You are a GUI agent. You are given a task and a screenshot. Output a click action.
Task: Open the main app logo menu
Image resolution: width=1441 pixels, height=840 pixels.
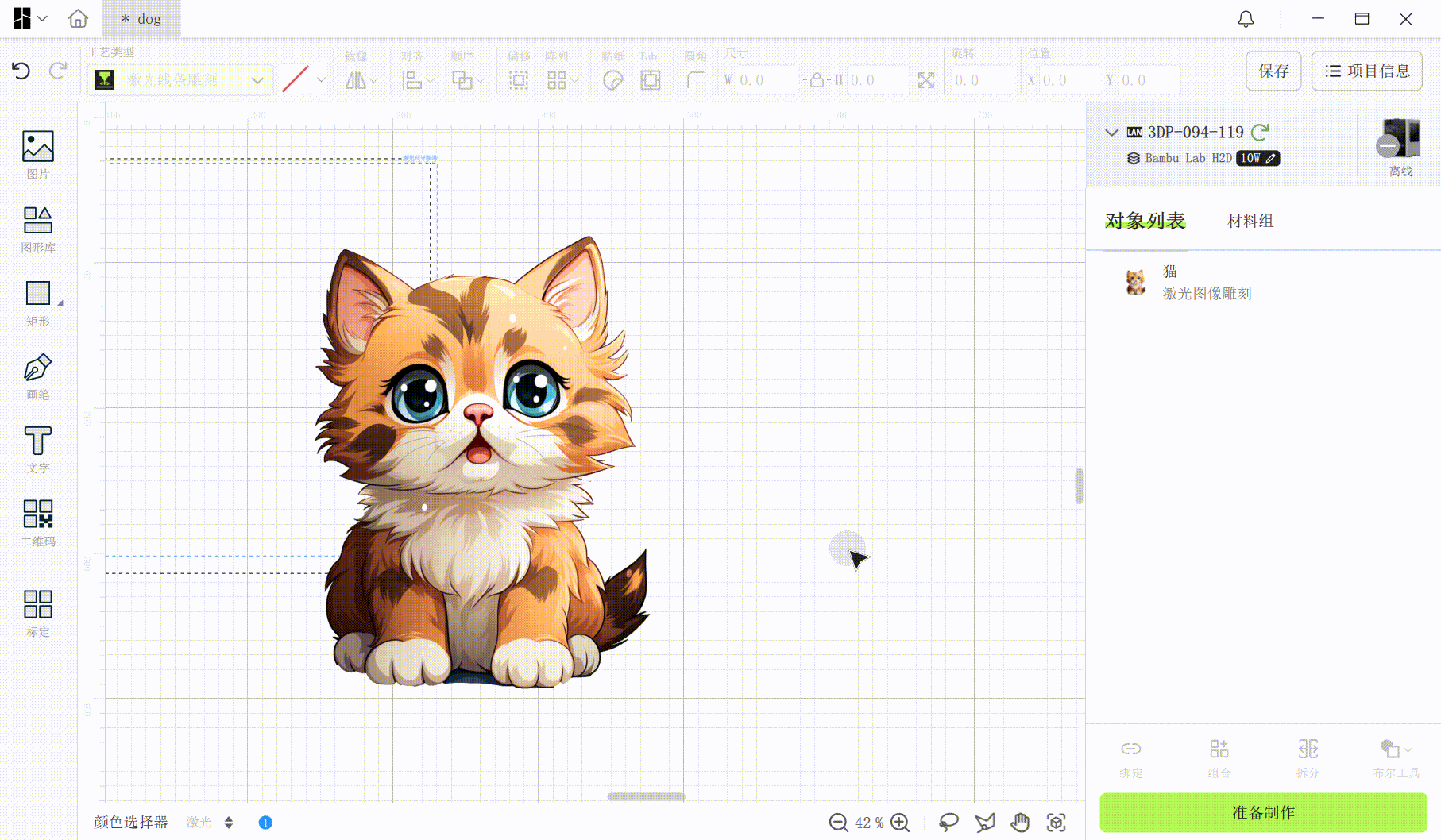pos(30,18)
